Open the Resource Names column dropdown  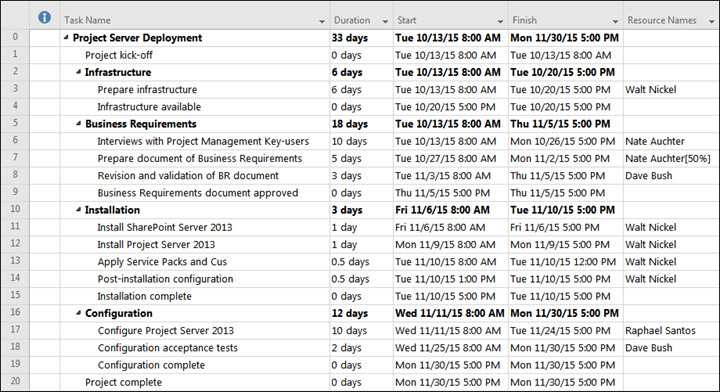tap(711, 21)
